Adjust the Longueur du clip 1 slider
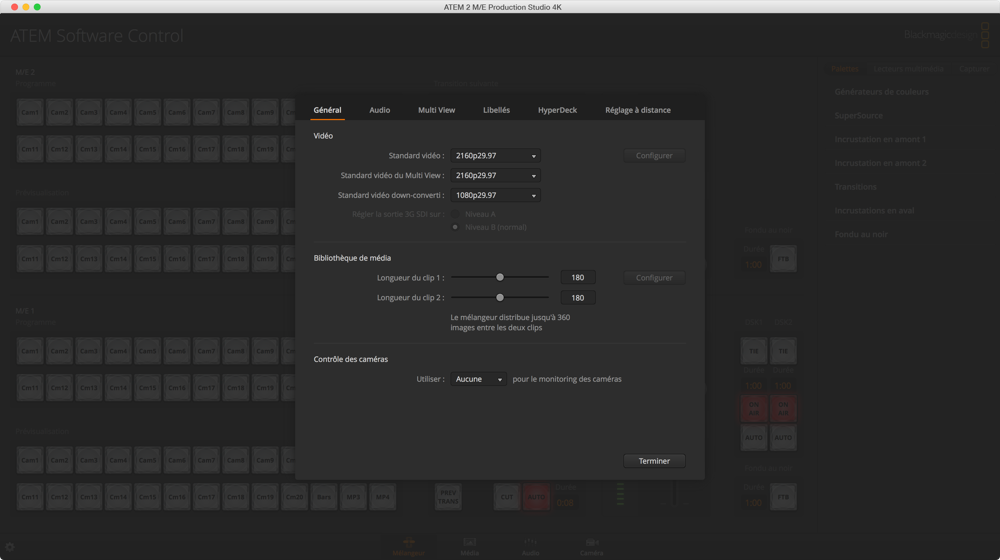This screenshot has width=1000, height=560. (500, 277)
